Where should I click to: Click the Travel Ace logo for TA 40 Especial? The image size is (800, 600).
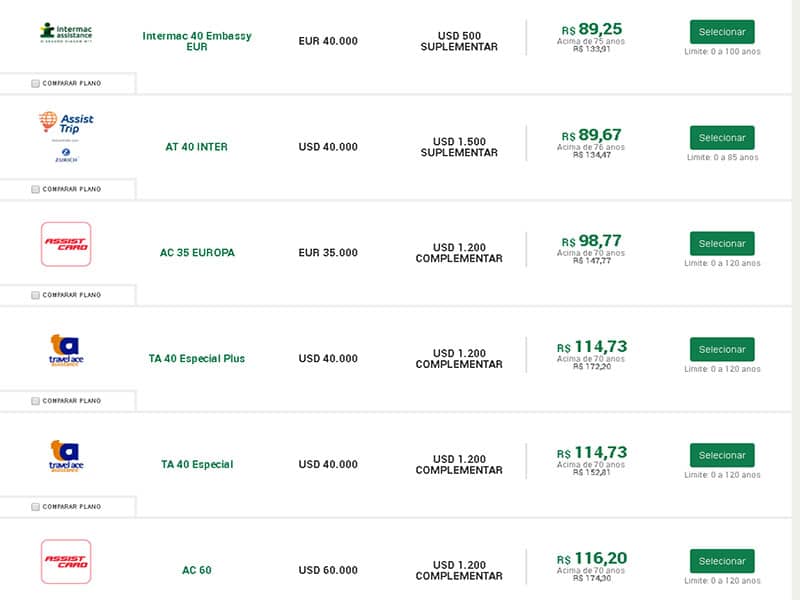coord(66,456)
